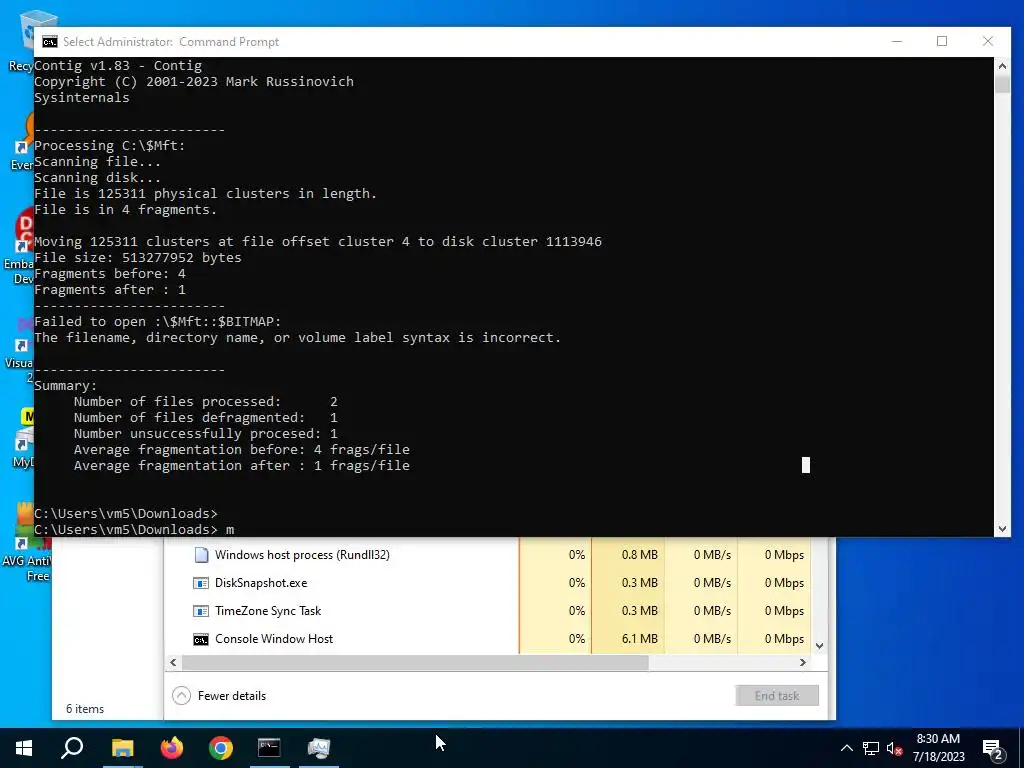Show hidden system tray icons
1024x768 pixels.
[x=846, y=748]
